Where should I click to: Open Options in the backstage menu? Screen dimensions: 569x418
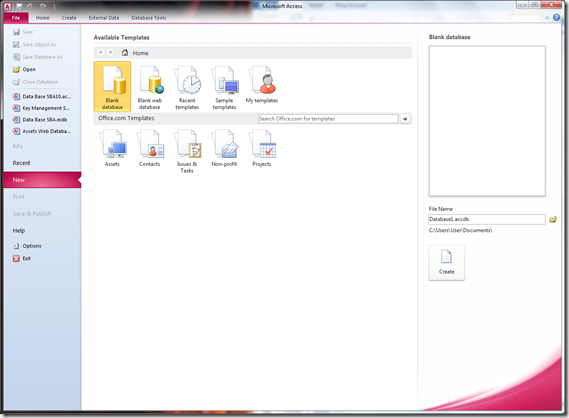(x=27, y=246)
